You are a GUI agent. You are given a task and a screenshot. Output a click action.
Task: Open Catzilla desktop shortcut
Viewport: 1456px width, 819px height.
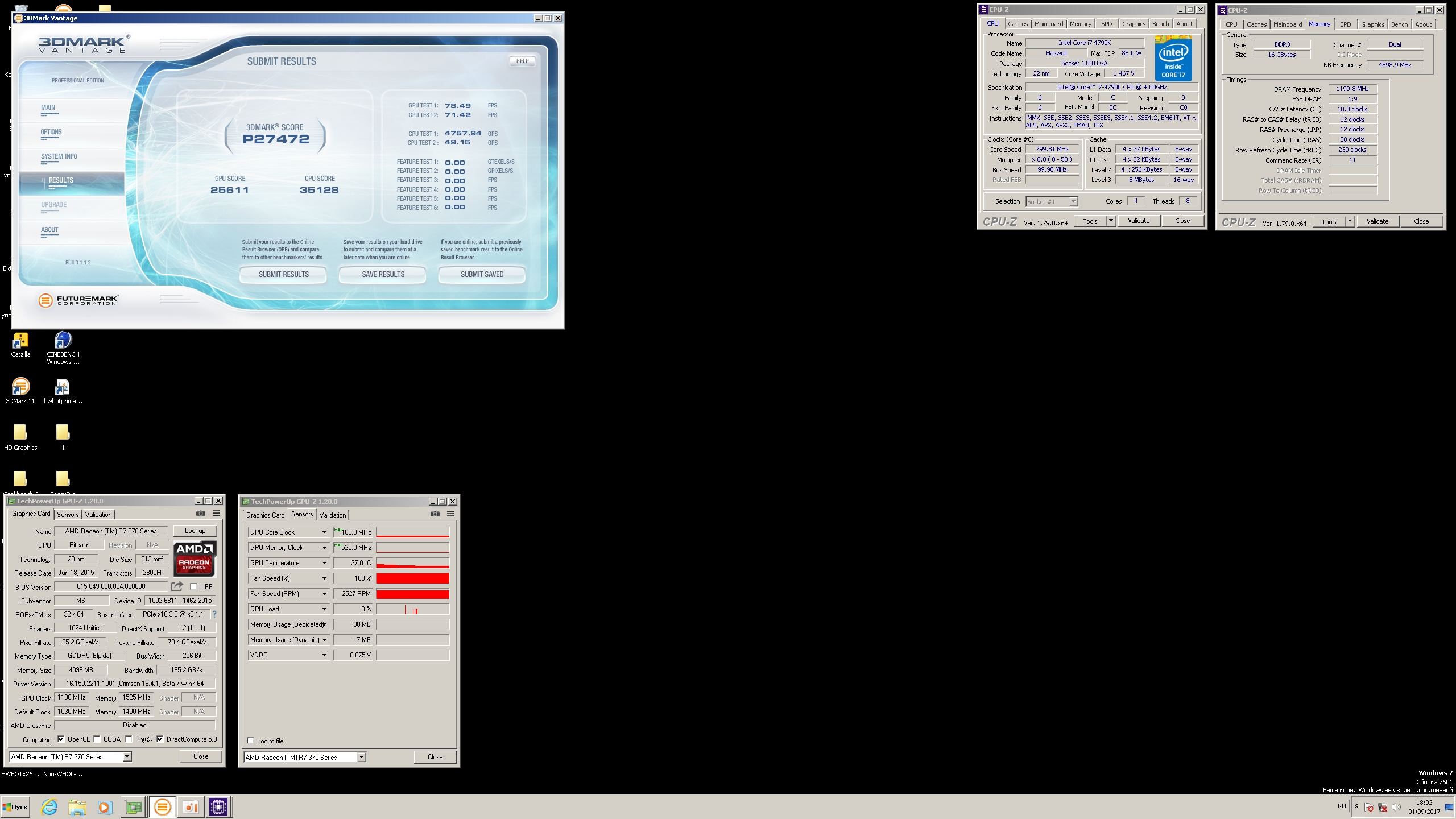[x=20, y=345]
